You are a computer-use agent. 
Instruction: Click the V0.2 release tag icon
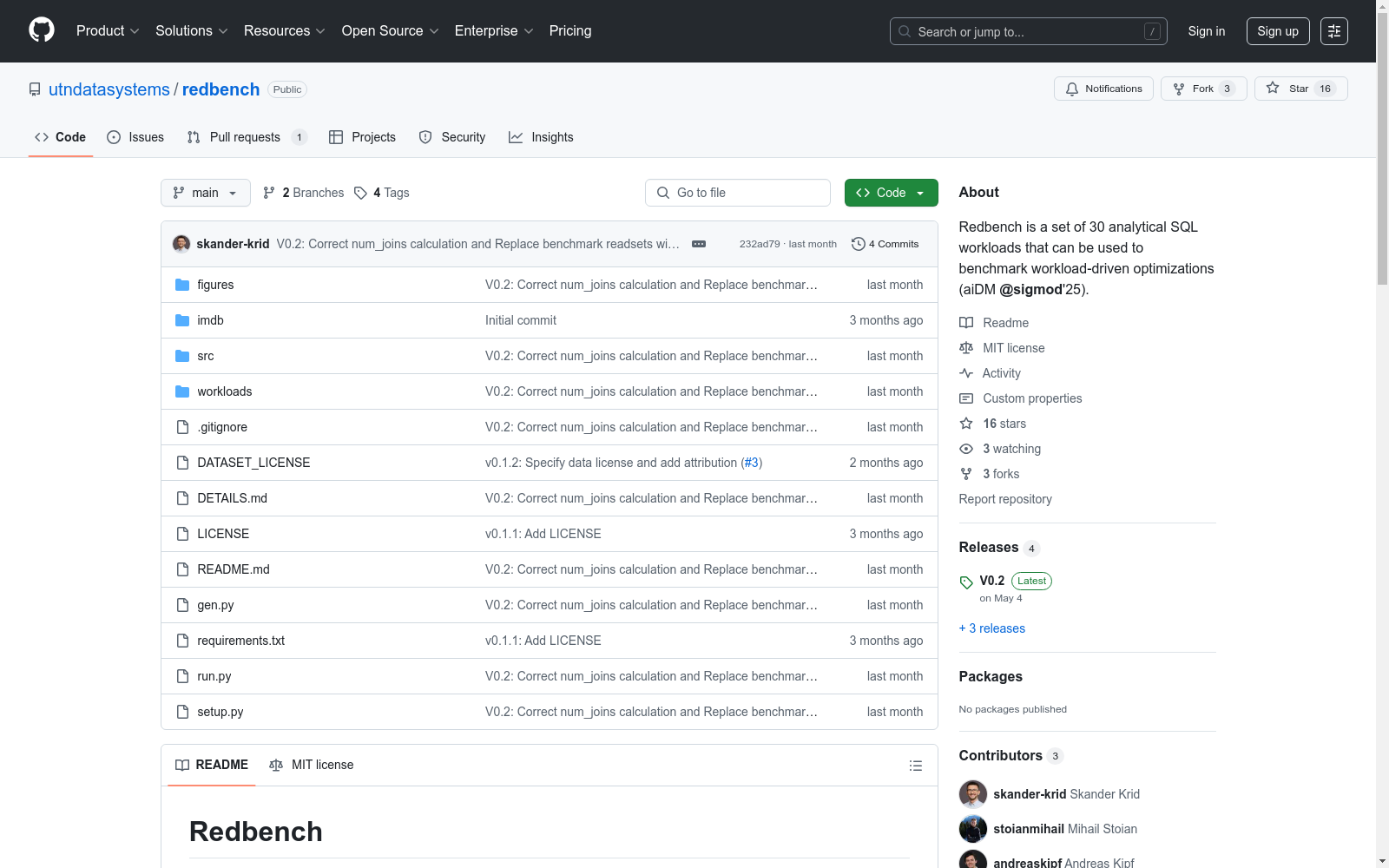(x=966, y=582)
